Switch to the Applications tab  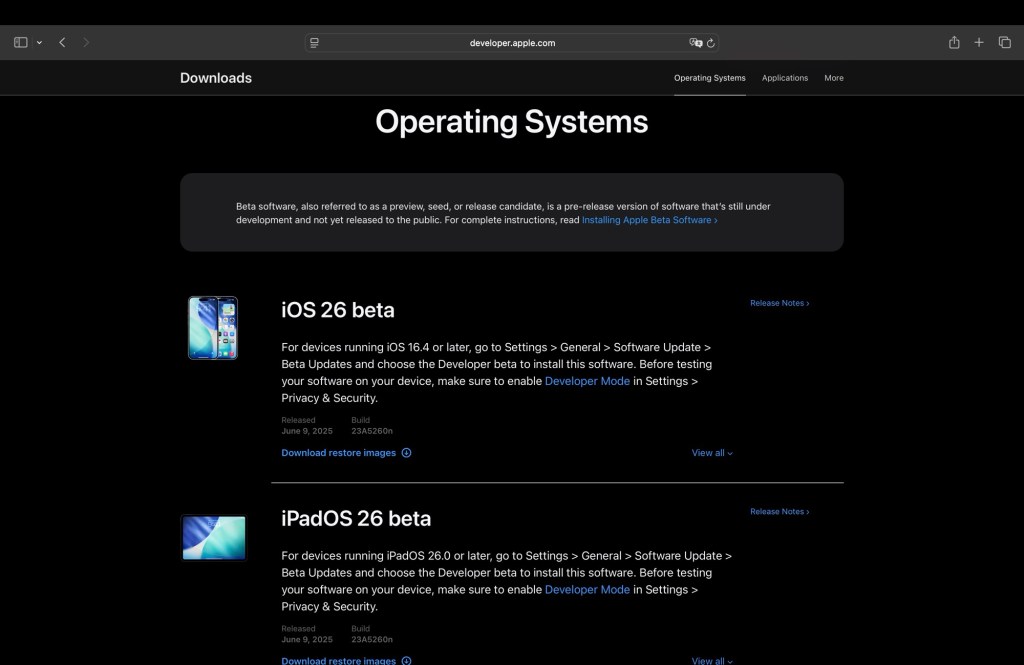(784, 78)
